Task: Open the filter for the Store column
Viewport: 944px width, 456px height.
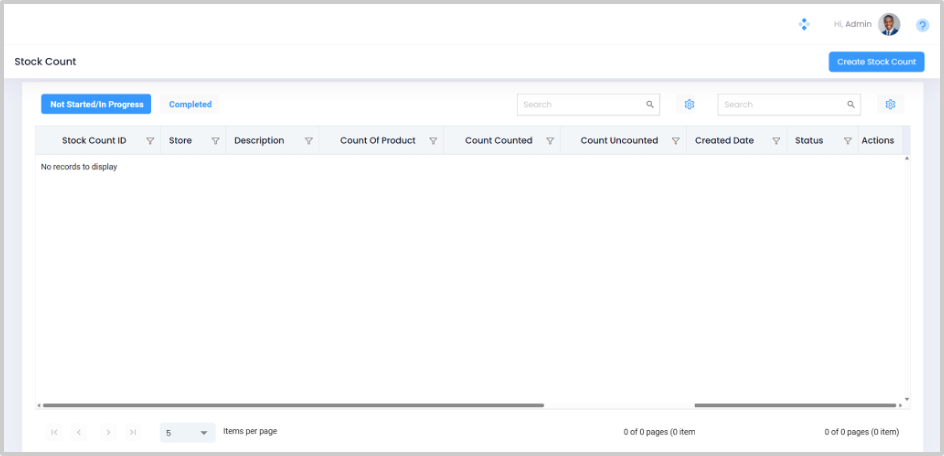Action: coord(215,141)
